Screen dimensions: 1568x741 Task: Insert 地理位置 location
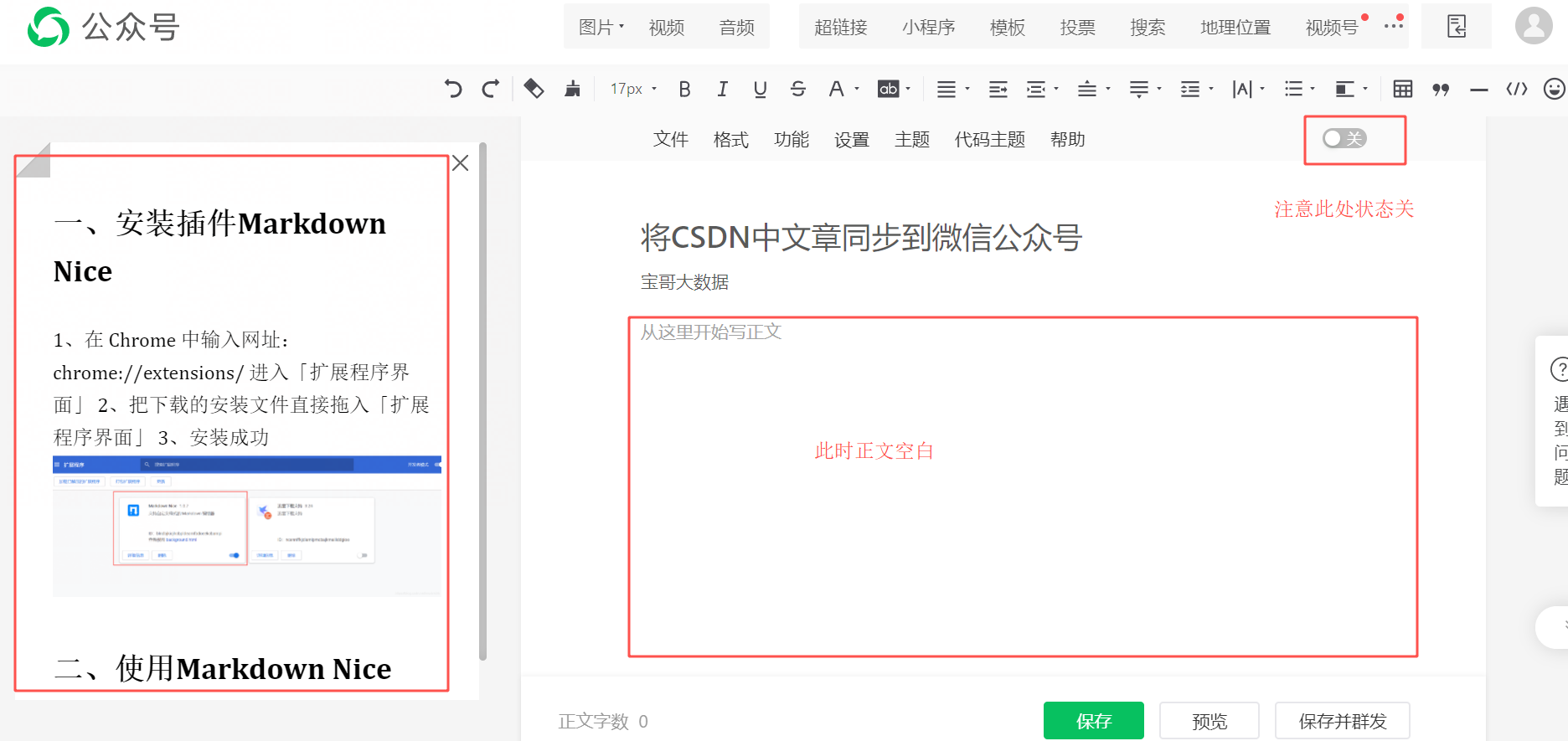tap(1235, 27)
